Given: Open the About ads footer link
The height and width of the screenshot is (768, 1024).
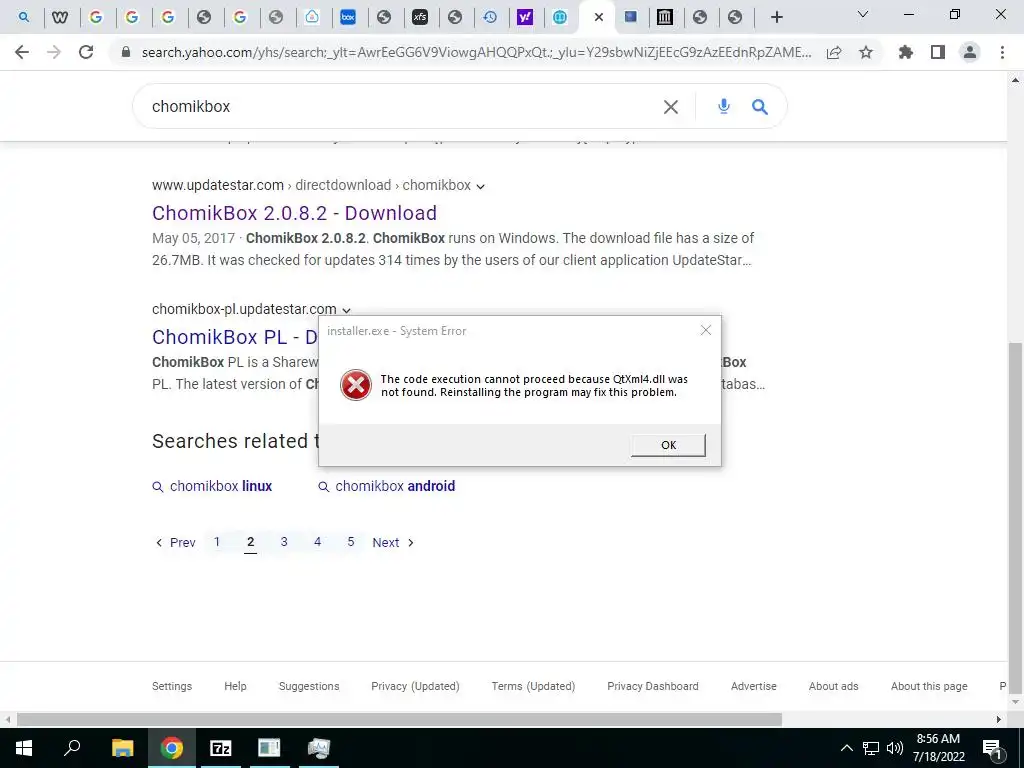Looking at the screenshot, I should tap(833, 686).
